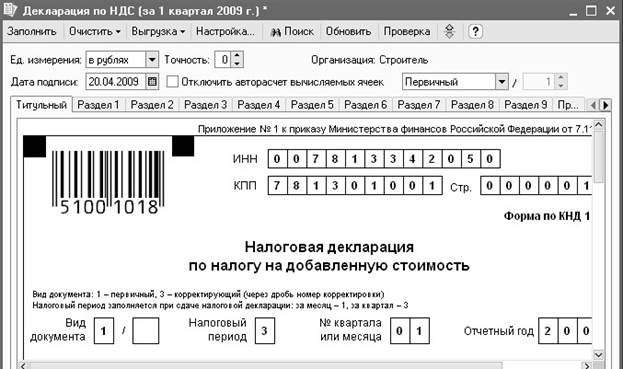This screenshot has height=369, width=623.
Task: Click the Поиск binoculars search button
Action: pos(292,31)
